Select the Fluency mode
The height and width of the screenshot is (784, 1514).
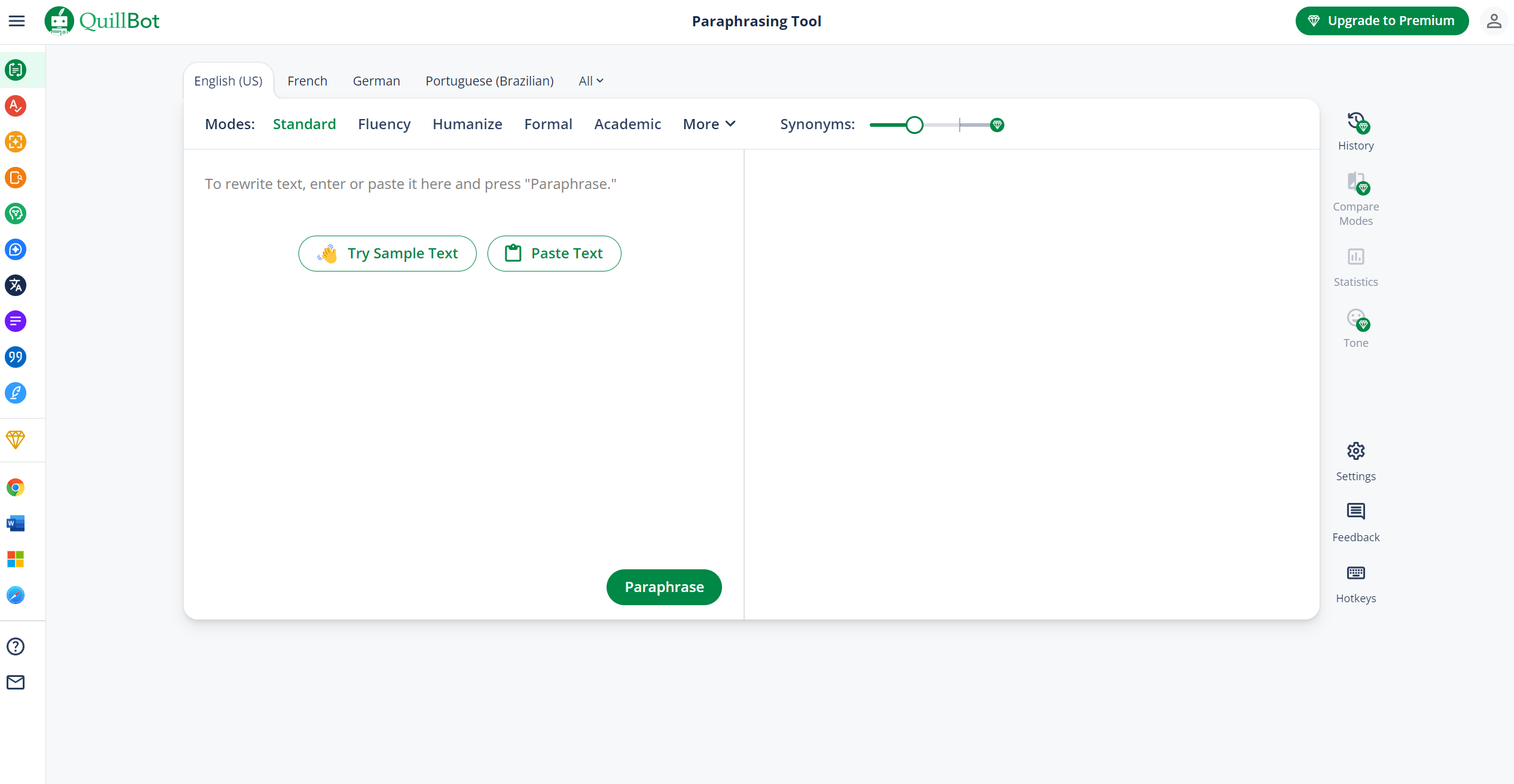click(384, 124)
